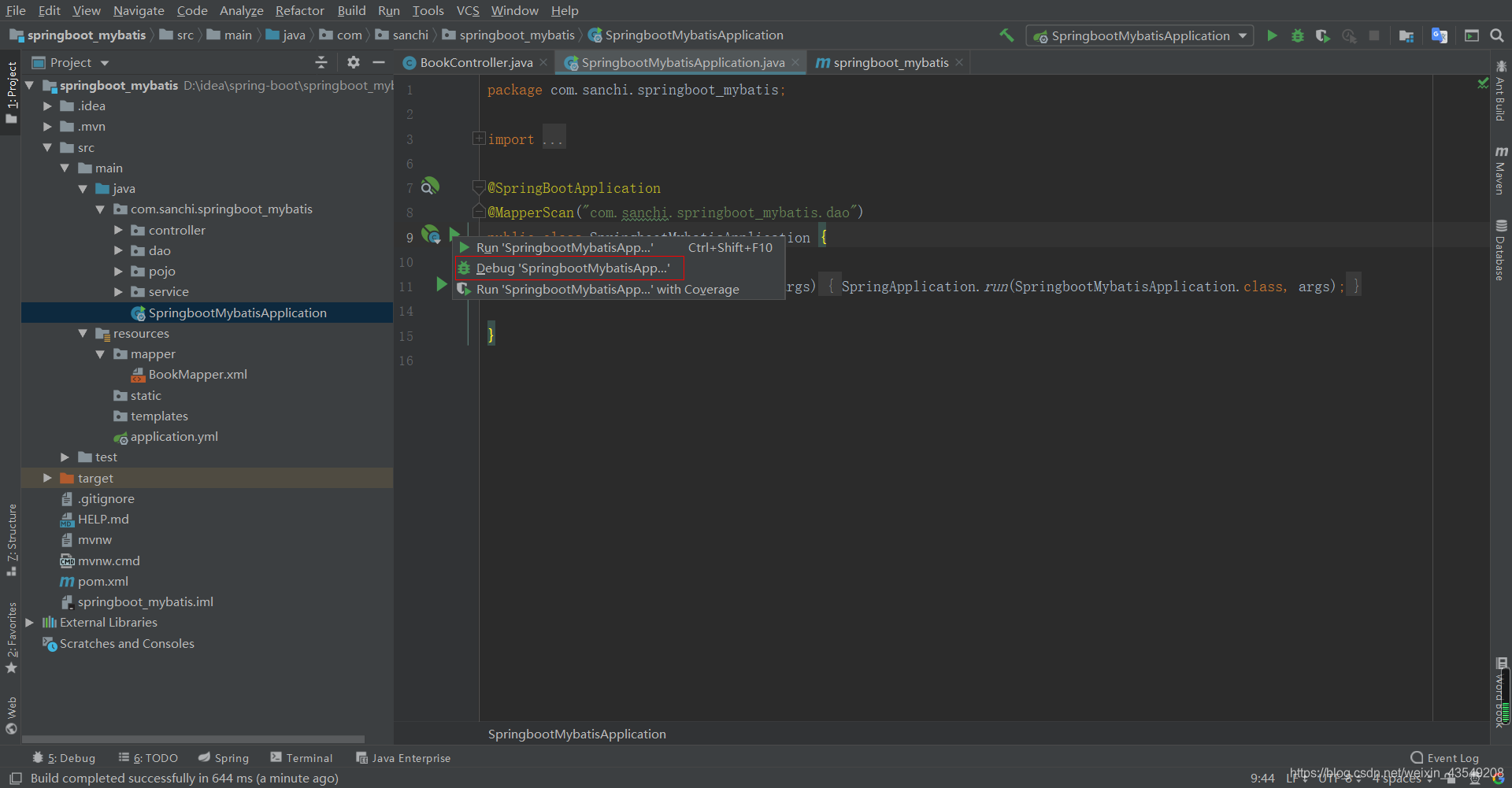The image size is (1512, 788).
Task: Click the tool windows toggle icon in status bar
Action: tap(15, 779)
